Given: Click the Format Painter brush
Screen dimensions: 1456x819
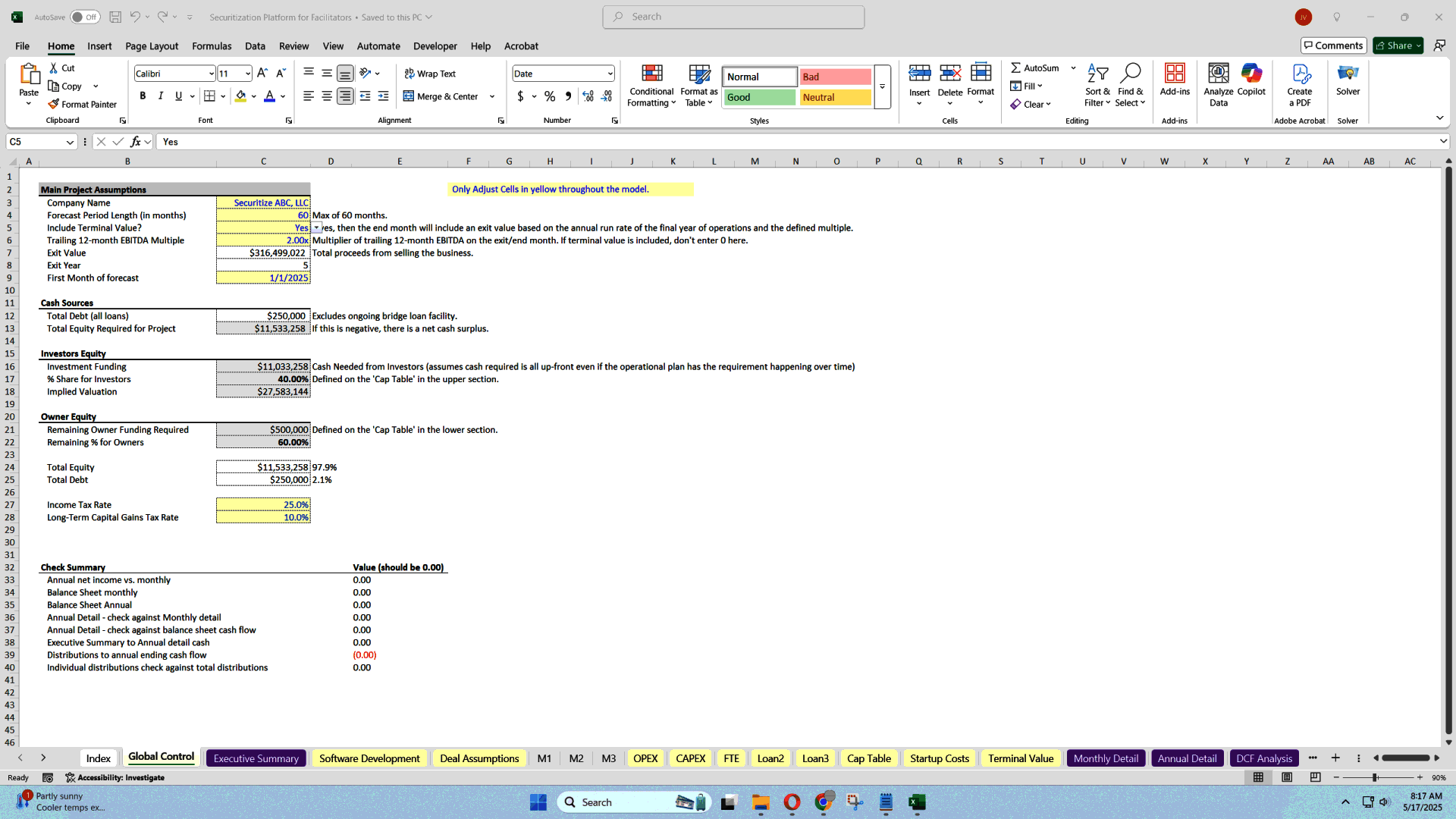Looking at the screenshot, I should pos(53,104).
